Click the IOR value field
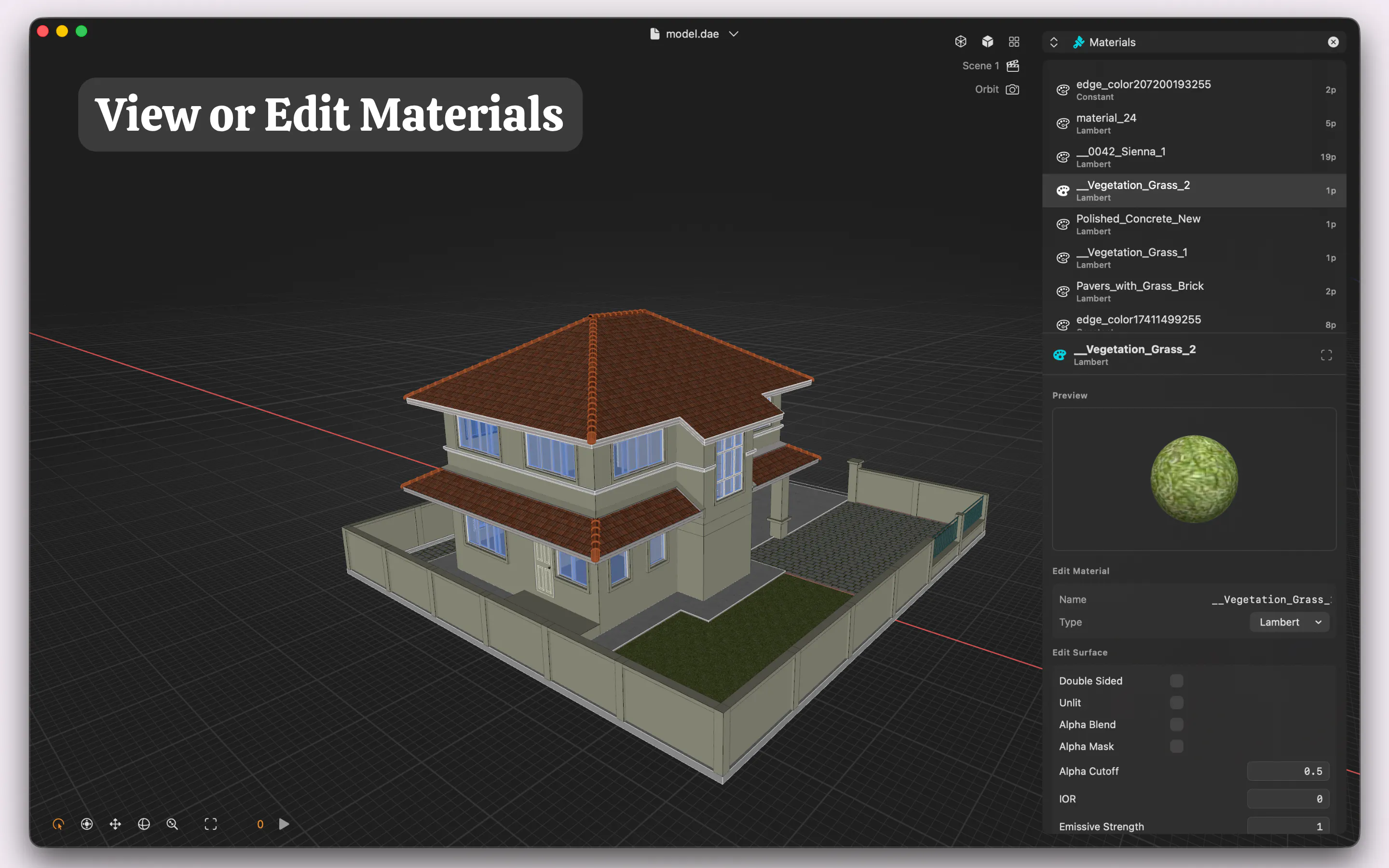The image size is (1389, 868). tap(1288, 799)
